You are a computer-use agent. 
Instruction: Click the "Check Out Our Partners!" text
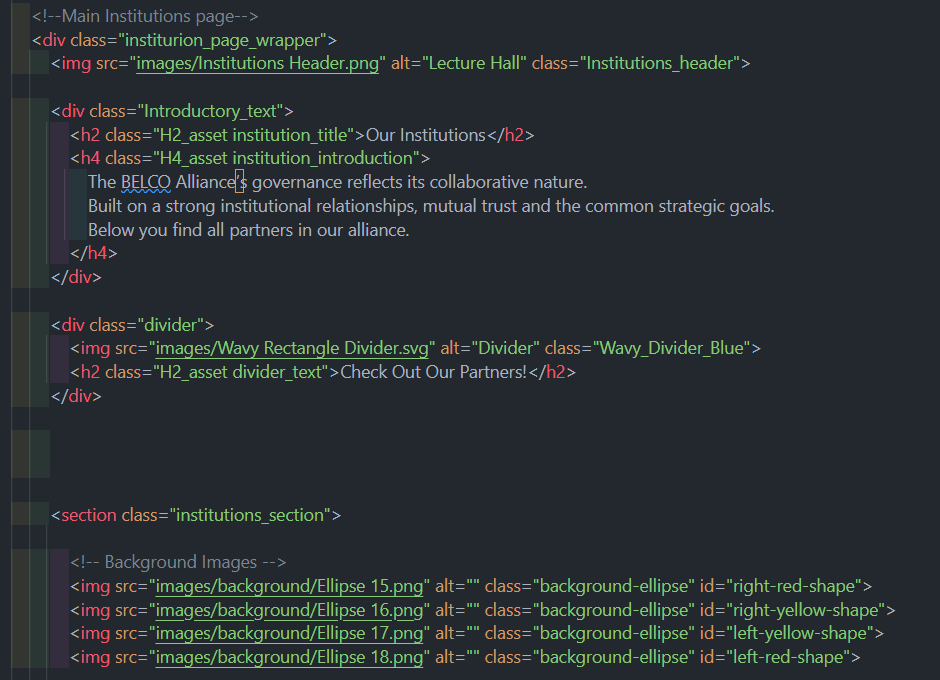(434, 372)
